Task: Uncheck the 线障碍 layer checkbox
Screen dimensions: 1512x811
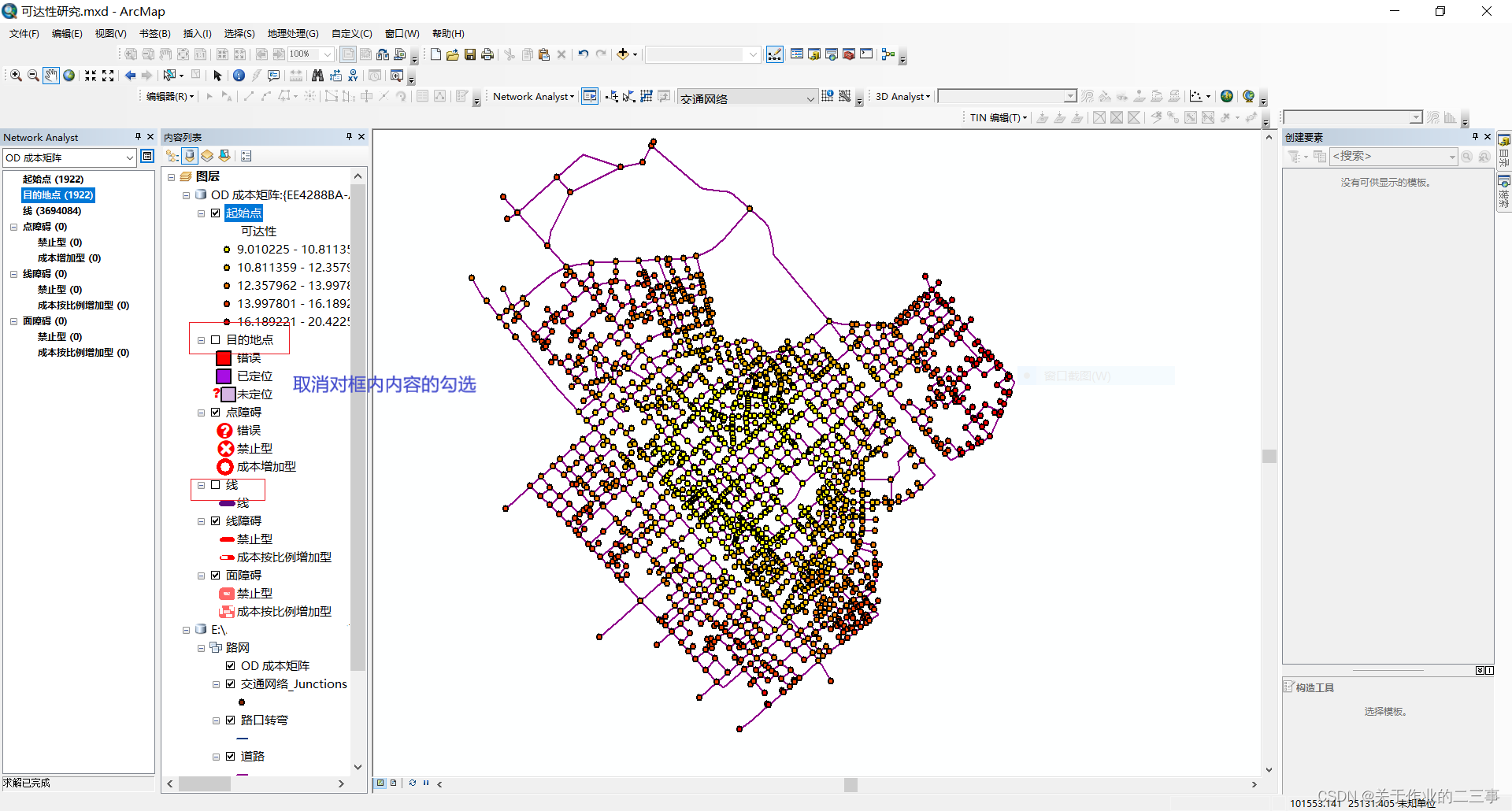Action: click(215, 520)
